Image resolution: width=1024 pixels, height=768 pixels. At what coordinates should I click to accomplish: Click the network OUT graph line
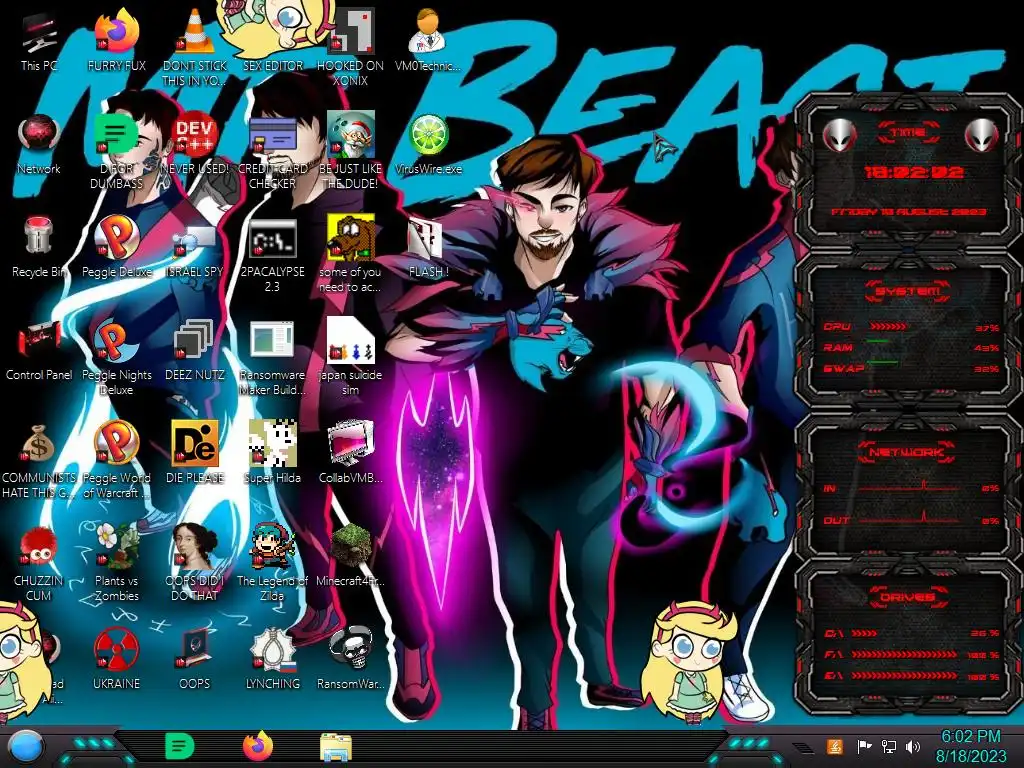click(909, 519)
